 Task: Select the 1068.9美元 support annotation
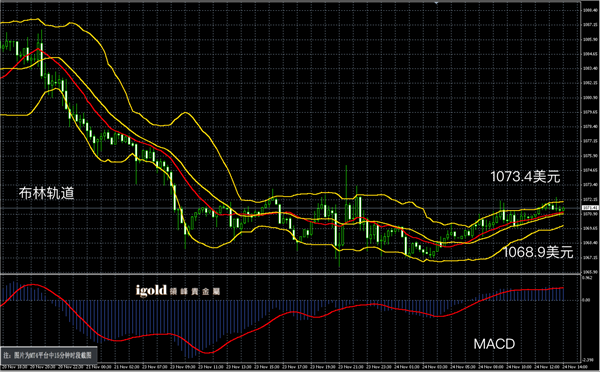pyautogui.click(x=538, y=252)
